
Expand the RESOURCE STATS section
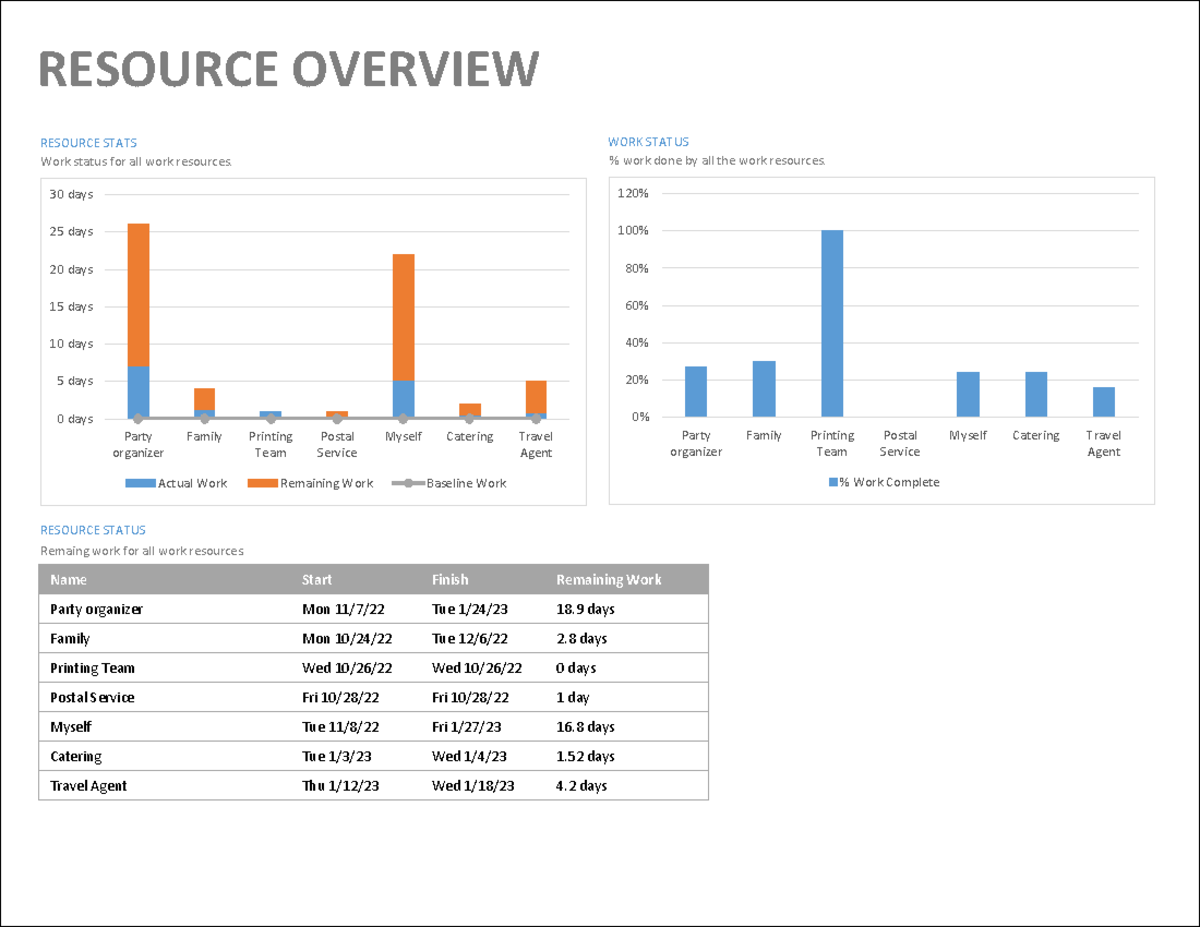click(89, 142)
